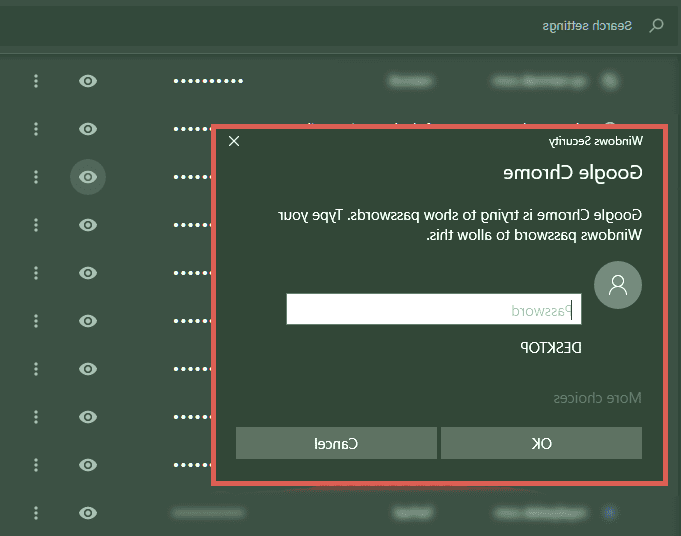Viewport: 681px width, 536px height.
Task: Expand More choices in the security dialog
Action: 598,398
